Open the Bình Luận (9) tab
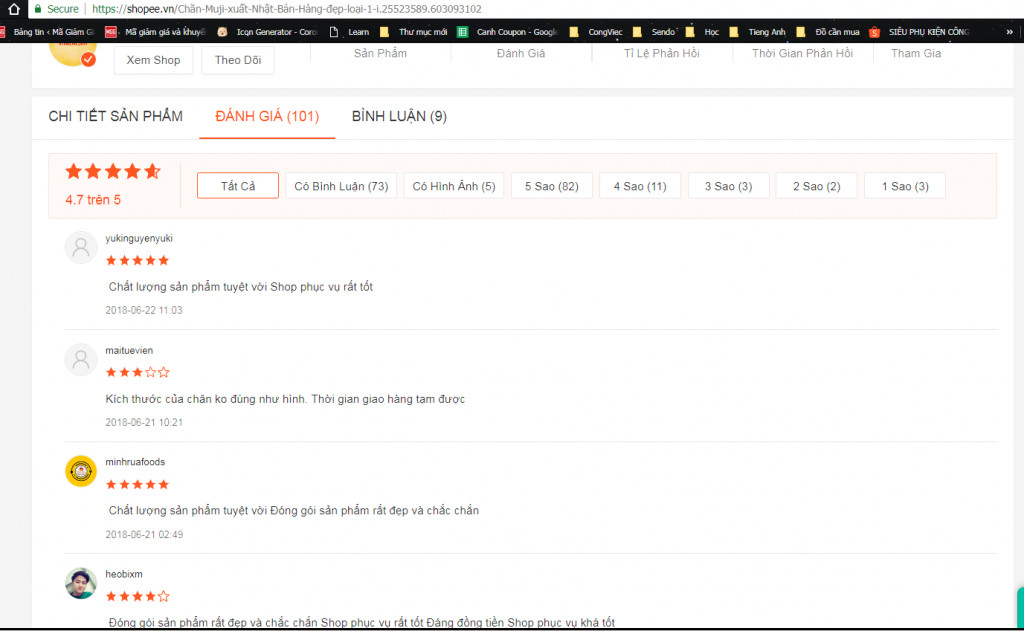The image size is (1024, 631). click(399, 117)
